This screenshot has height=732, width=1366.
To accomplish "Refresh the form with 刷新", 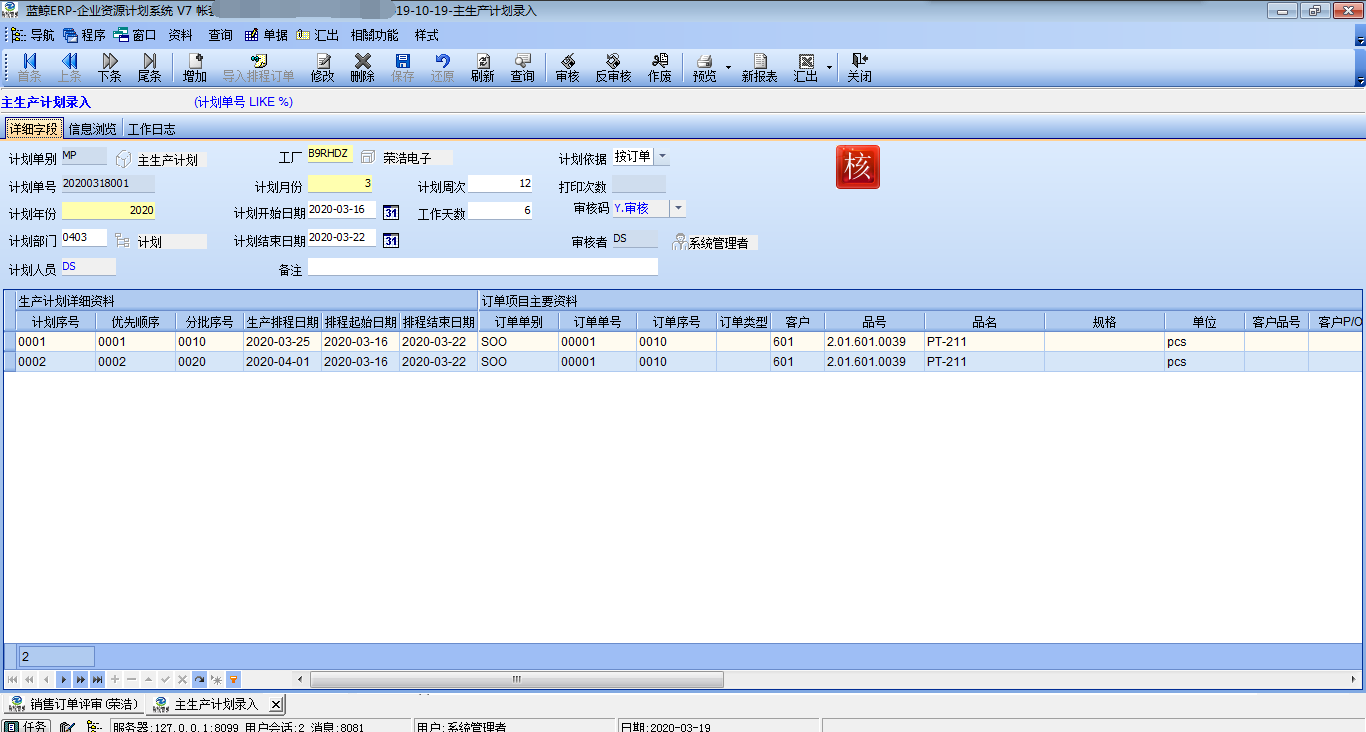I will coord(483,67).
